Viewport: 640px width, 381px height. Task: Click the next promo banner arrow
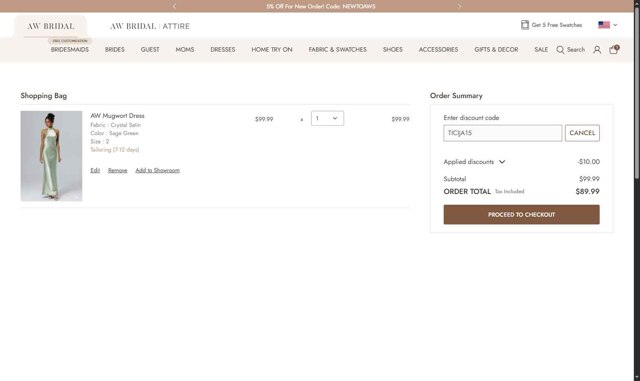click(459, 6)
